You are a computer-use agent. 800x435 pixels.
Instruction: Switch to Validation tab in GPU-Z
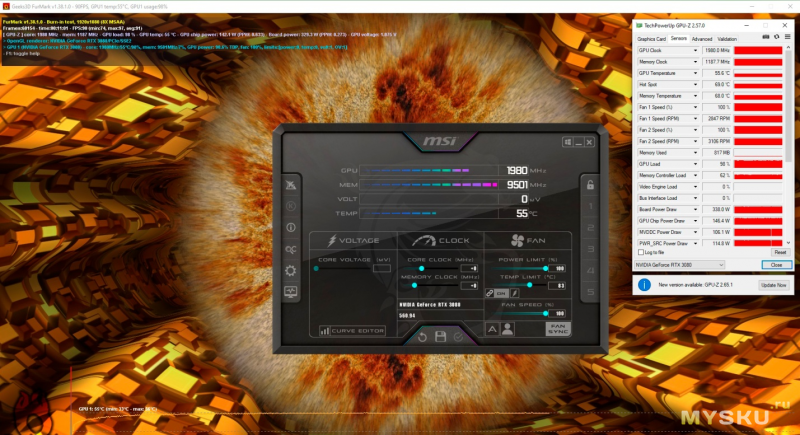click(727, 39)
